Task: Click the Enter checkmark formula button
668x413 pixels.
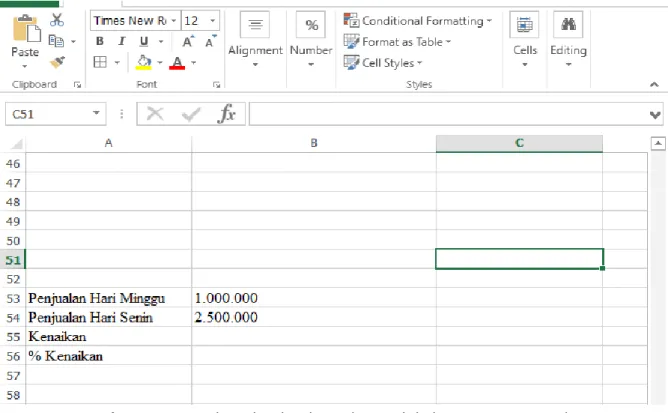Action: 190,114
